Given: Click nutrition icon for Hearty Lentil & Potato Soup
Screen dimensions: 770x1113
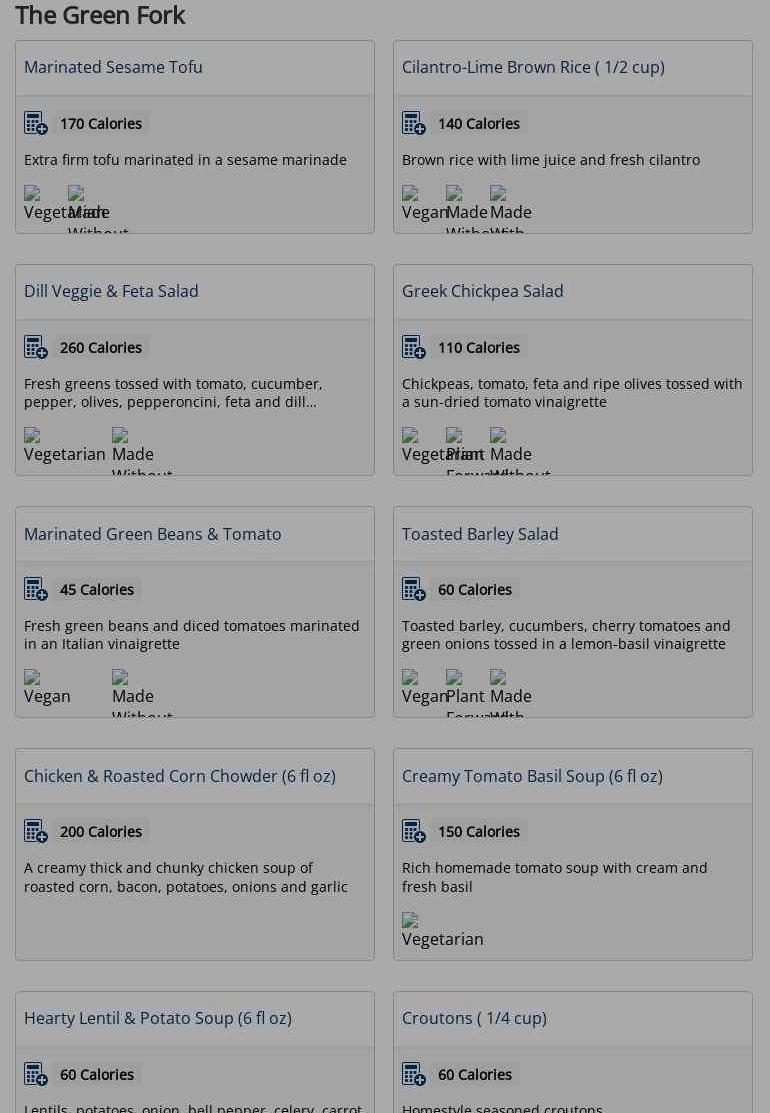Looking at the screenshot, I should (x=36, y=1075).
